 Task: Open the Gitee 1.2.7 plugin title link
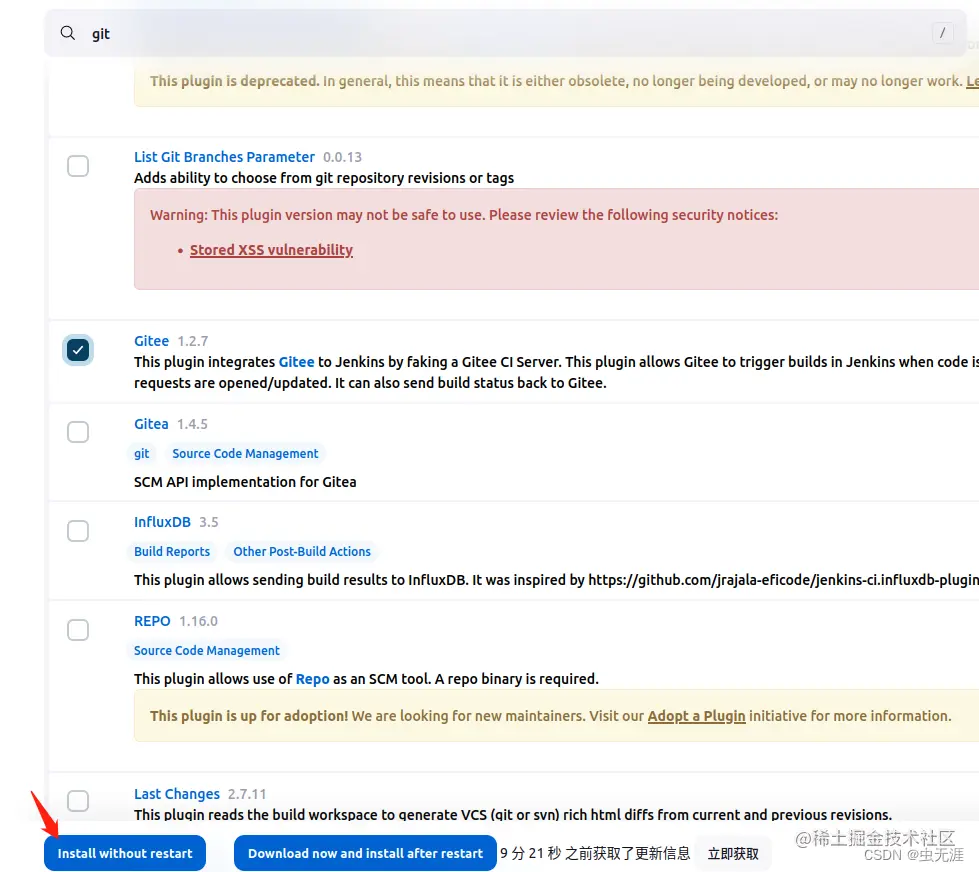[151, 341]
